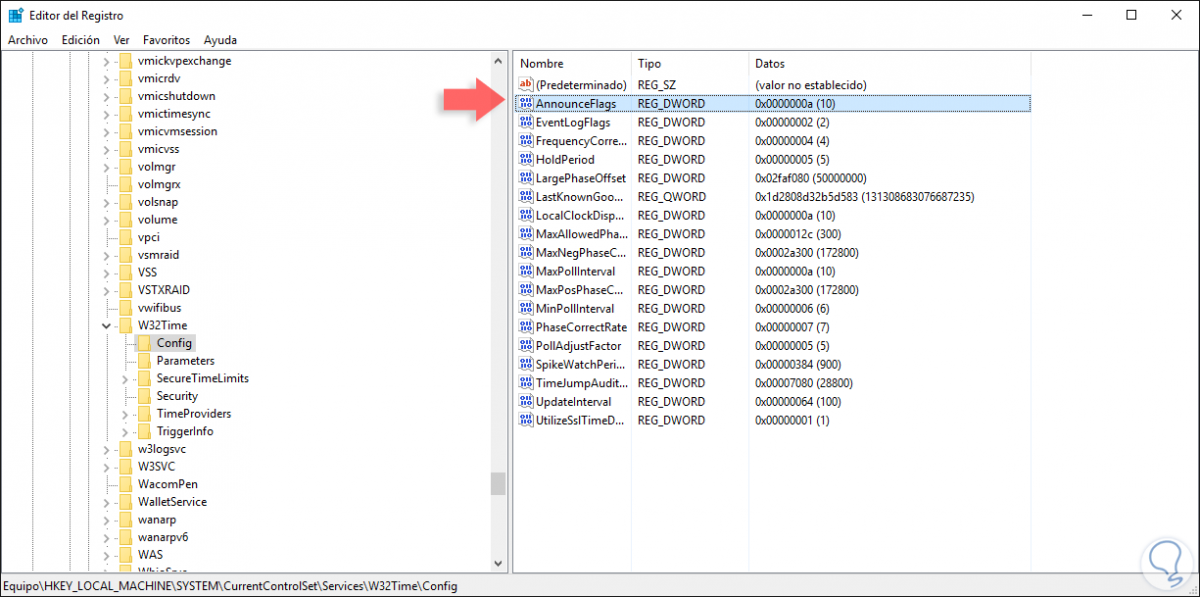Click the tree pane vertical scrollbar thumb
Viewport: 1200px width, 597px height.
point(498,483)
